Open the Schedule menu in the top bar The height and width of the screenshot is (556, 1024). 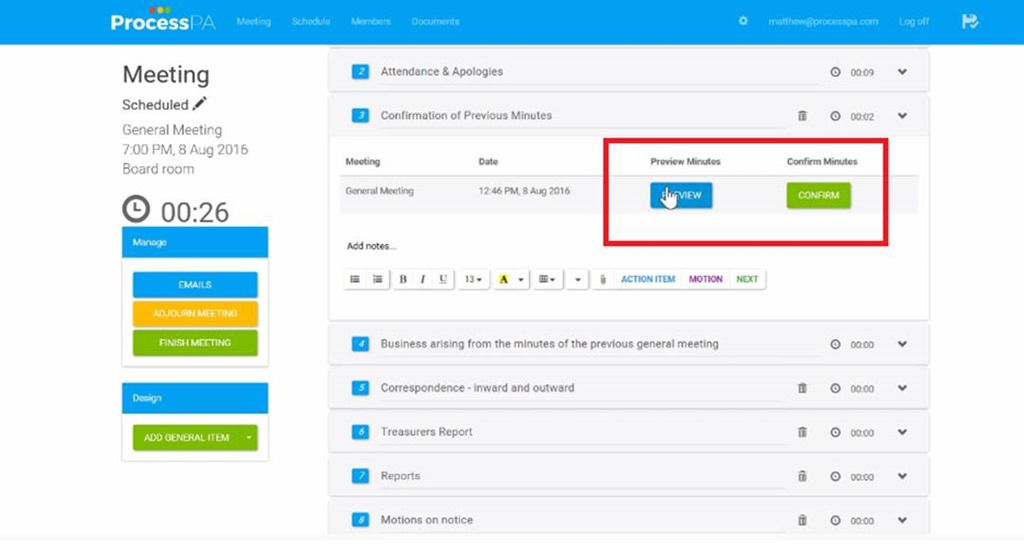(311, 21)
